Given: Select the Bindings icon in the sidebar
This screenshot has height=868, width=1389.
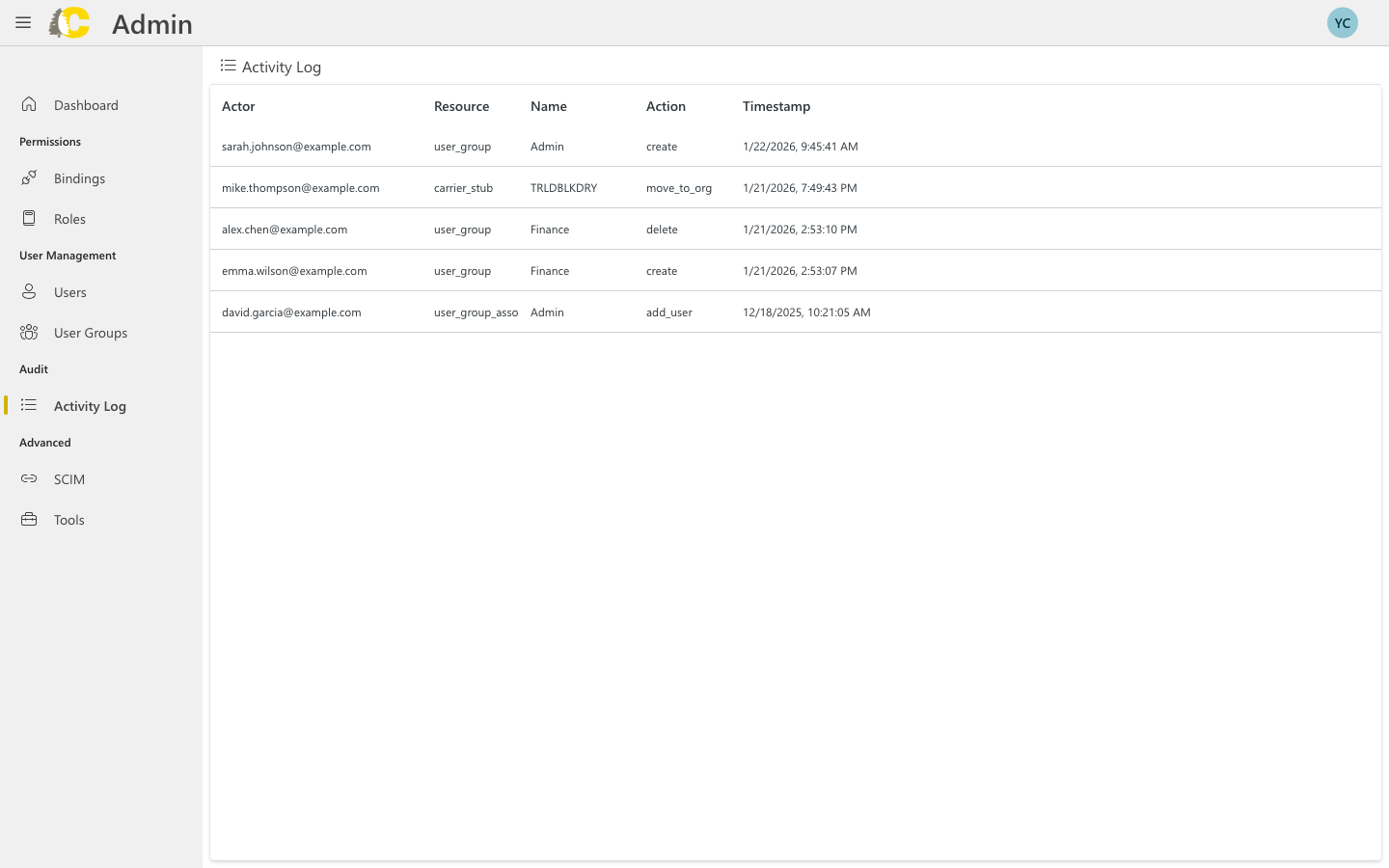Looking at the screenshot, I should (29, 177).
